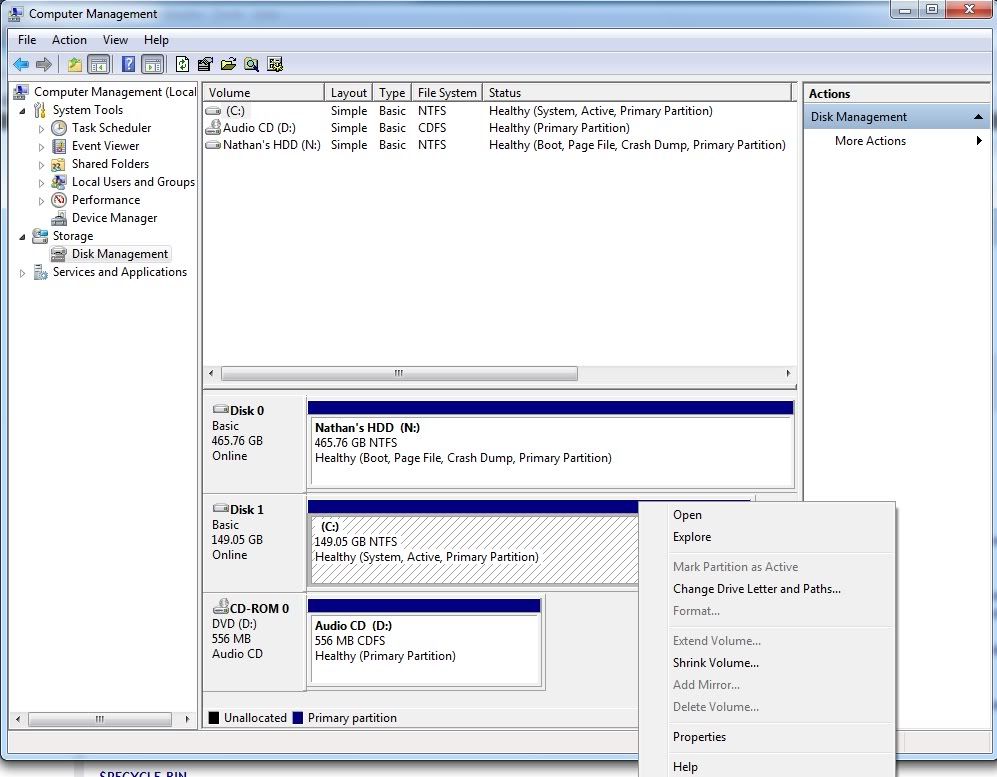Click the Forward arrow toolbar icon
This screenshot has height=777, width=997.
point(44,64)
